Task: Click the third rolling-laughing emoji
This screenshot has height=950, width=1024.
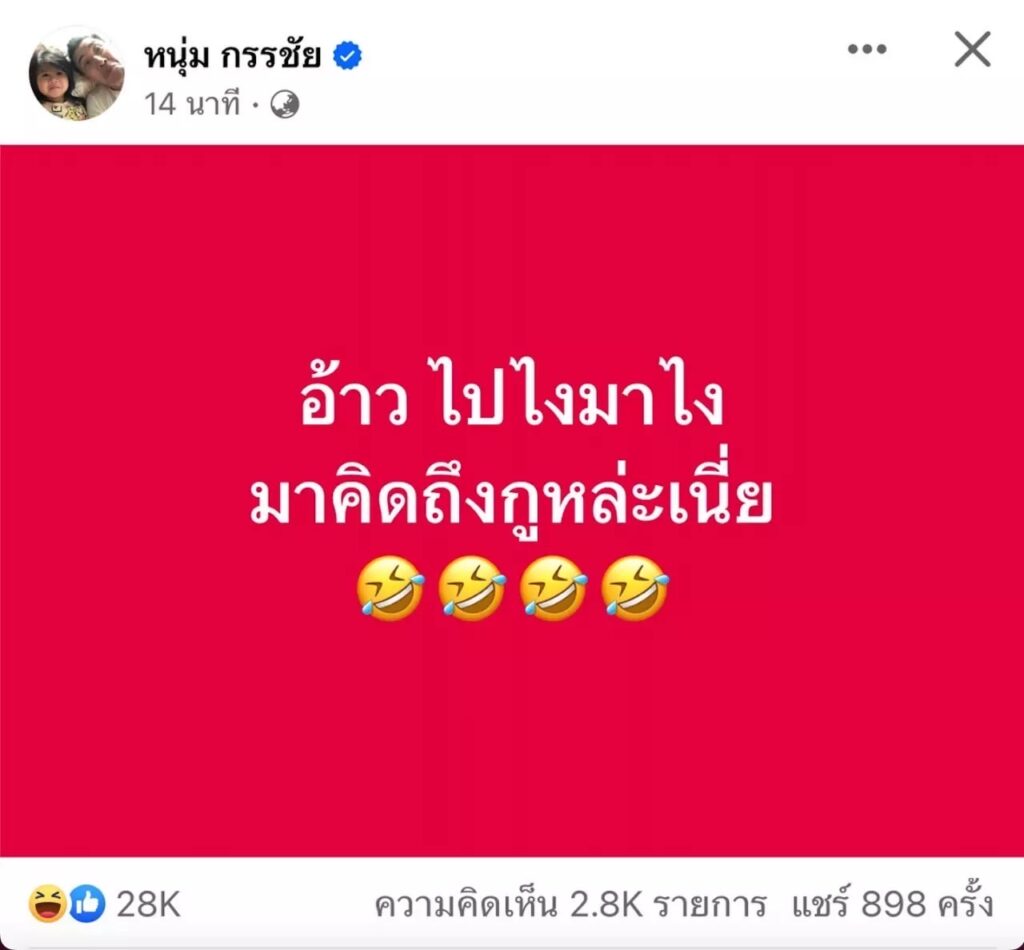Action: point(553,588)
